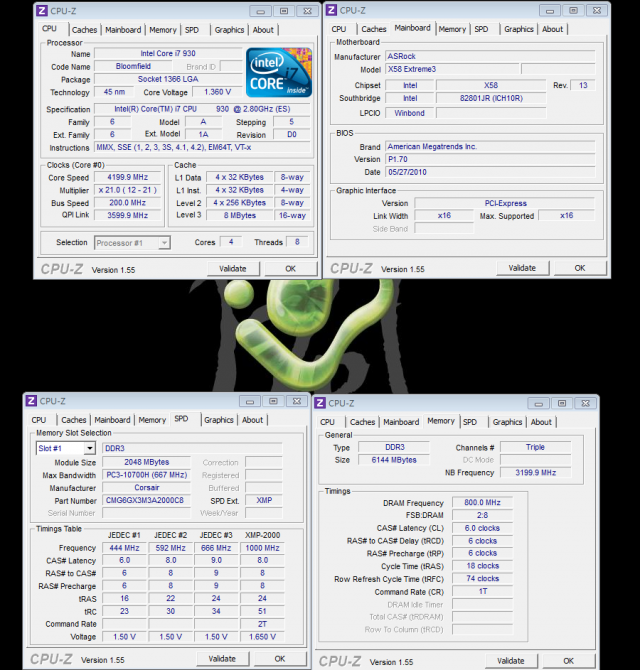Screen dimensions: 640x671
Task: Open About tab in the CPU window
Action: (x=263, y=30)
